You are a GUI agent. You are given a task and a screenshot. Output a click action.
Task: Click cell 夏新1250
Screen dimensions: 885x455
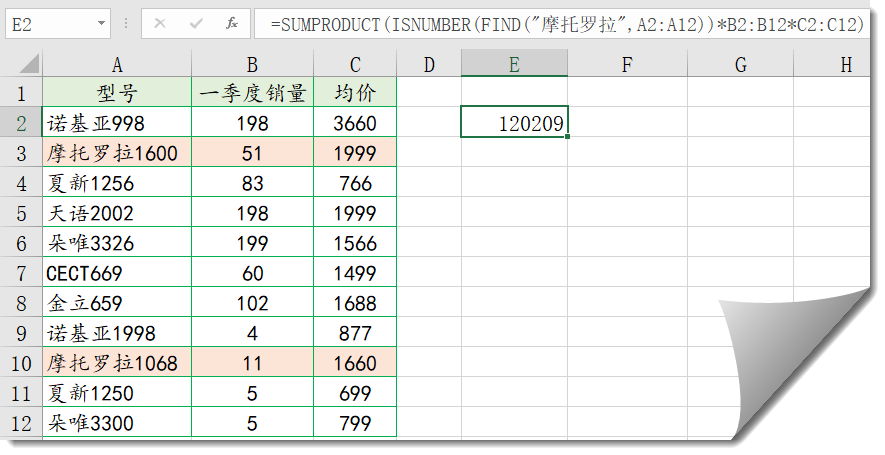[117, 392]
